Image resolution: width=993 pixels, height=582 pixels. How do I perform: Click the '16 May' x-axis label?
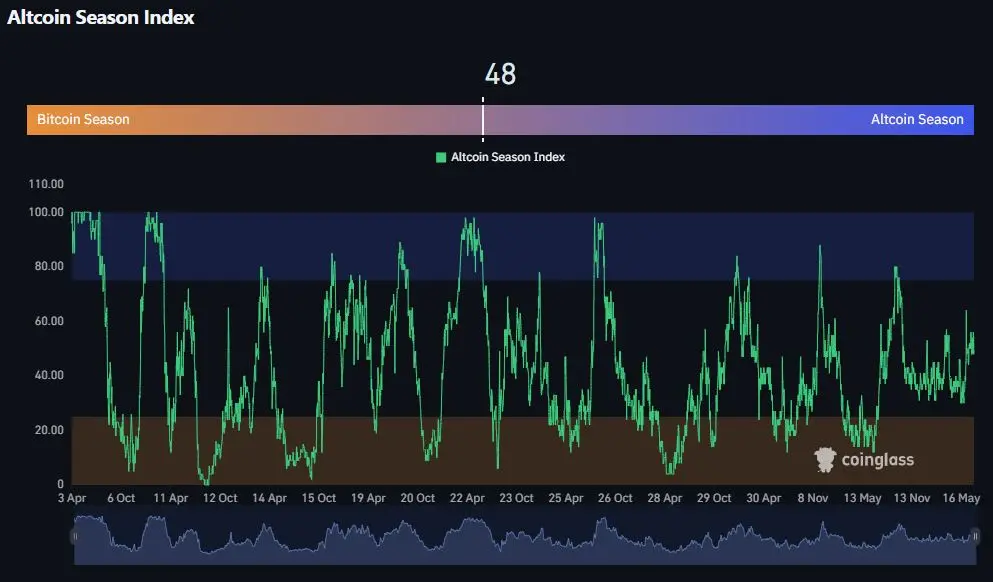[x=961, y=498]
